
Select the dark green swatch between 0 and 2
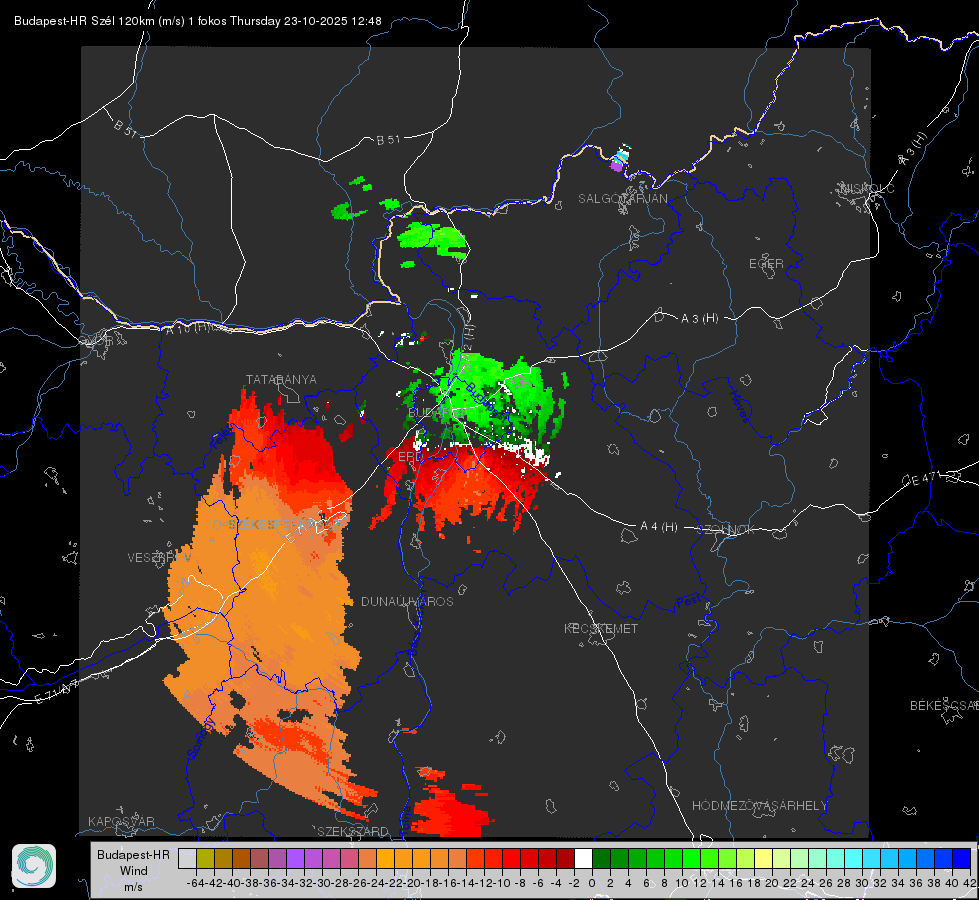(601, 858)
